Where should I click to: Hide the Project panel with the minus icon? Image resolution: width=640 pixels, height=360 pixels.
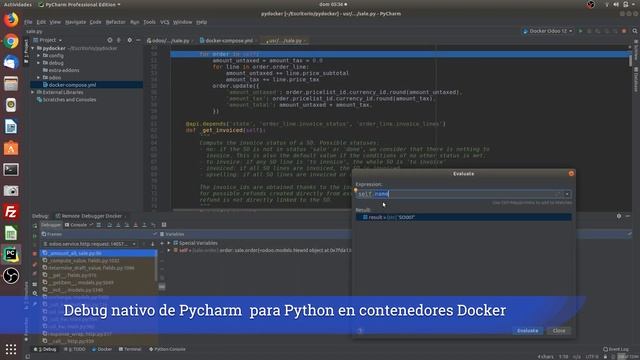pyautogui.click(x=138, y=40)
